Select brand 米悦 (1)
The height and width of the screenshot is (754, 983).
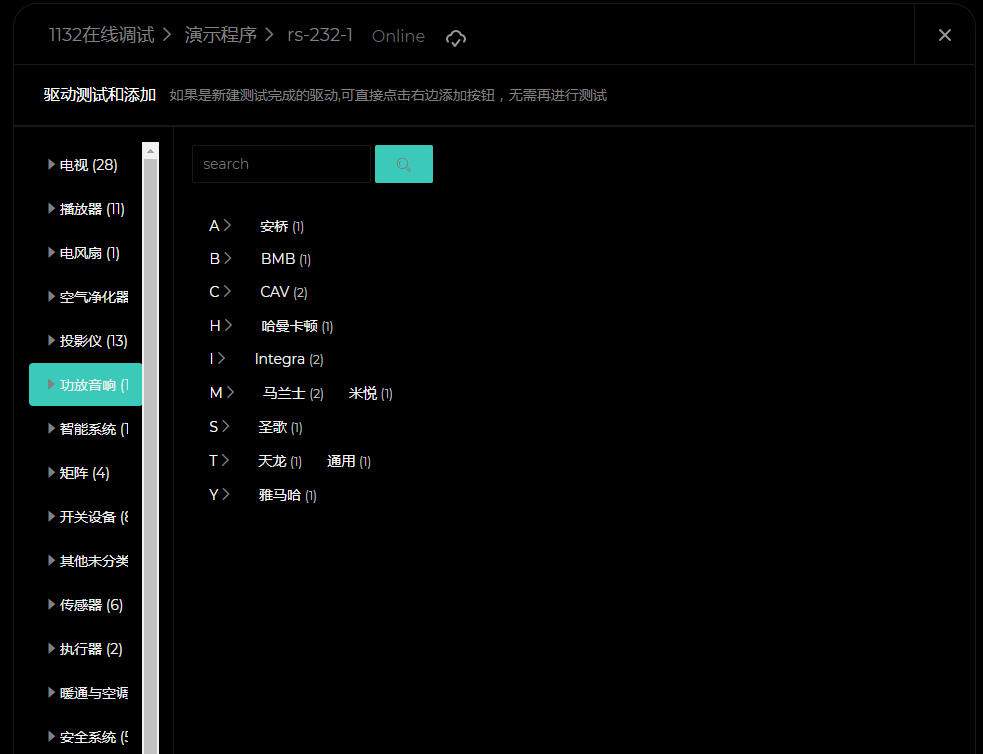tap(371, 393)
